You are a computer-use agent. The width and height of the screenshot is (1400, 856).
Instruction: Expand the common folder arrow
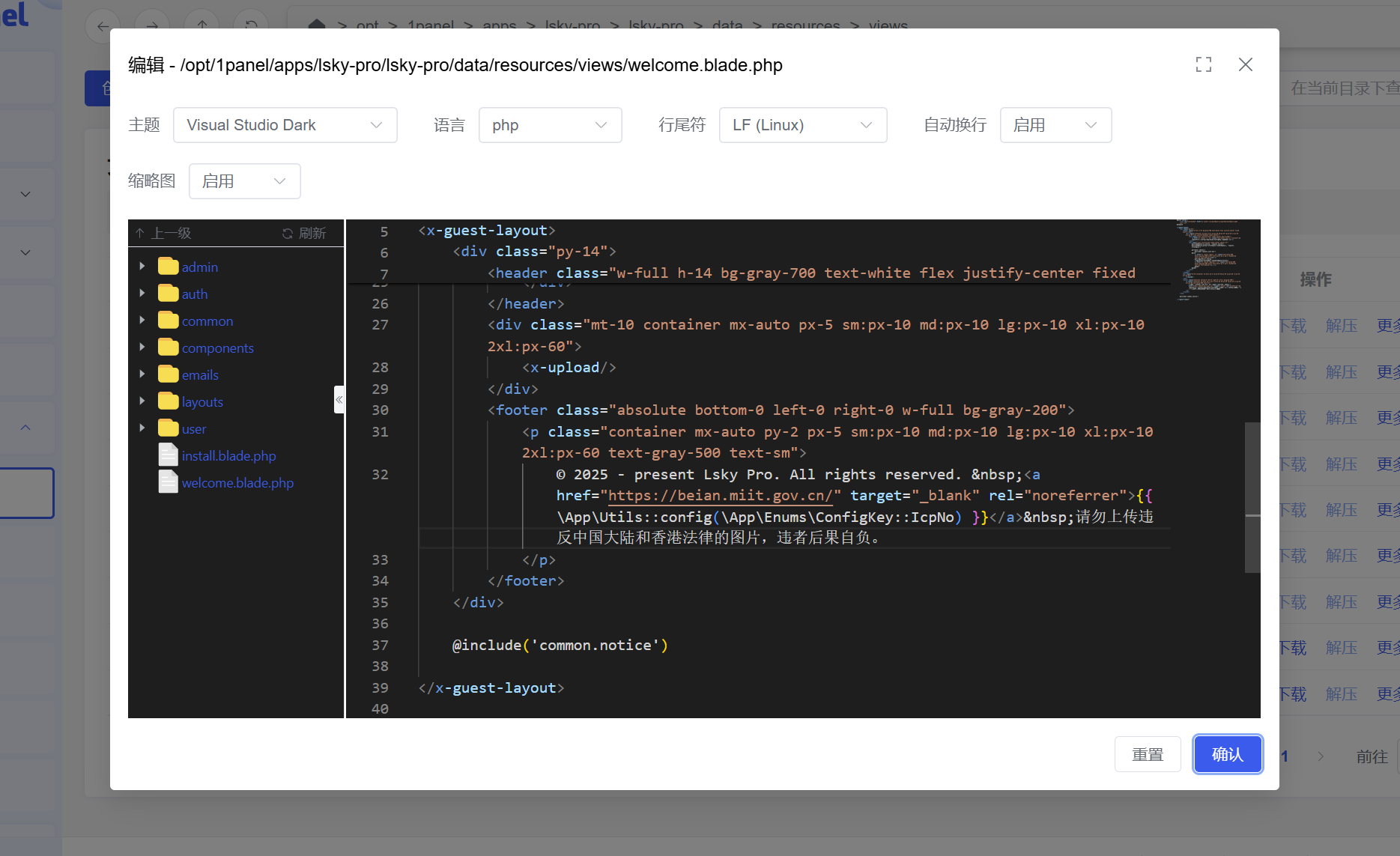coord(142,320)
